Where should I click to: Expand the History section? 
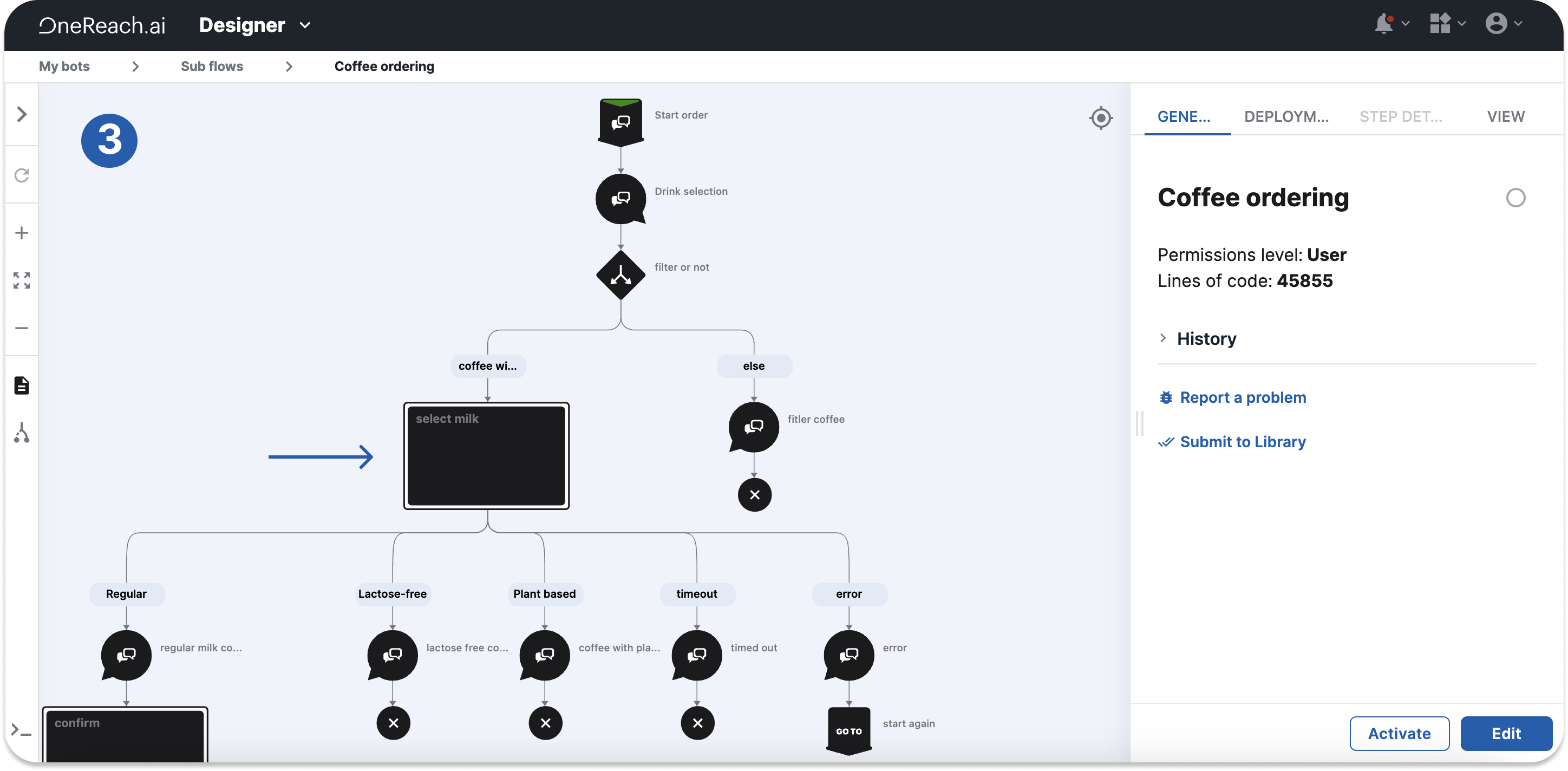[1205, 338]
